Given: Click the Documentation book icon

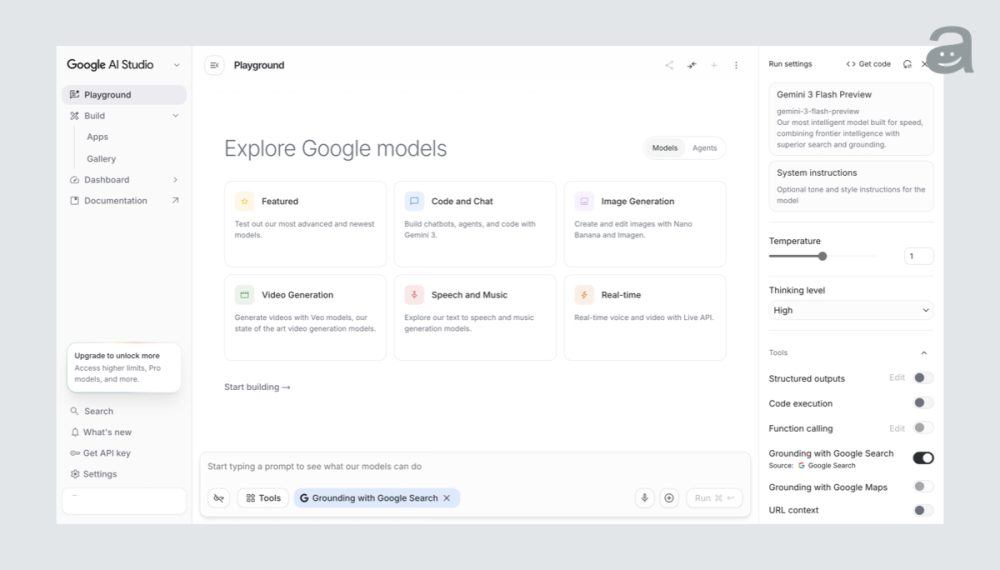Looking at the screenshot, I should coord(75,200).
